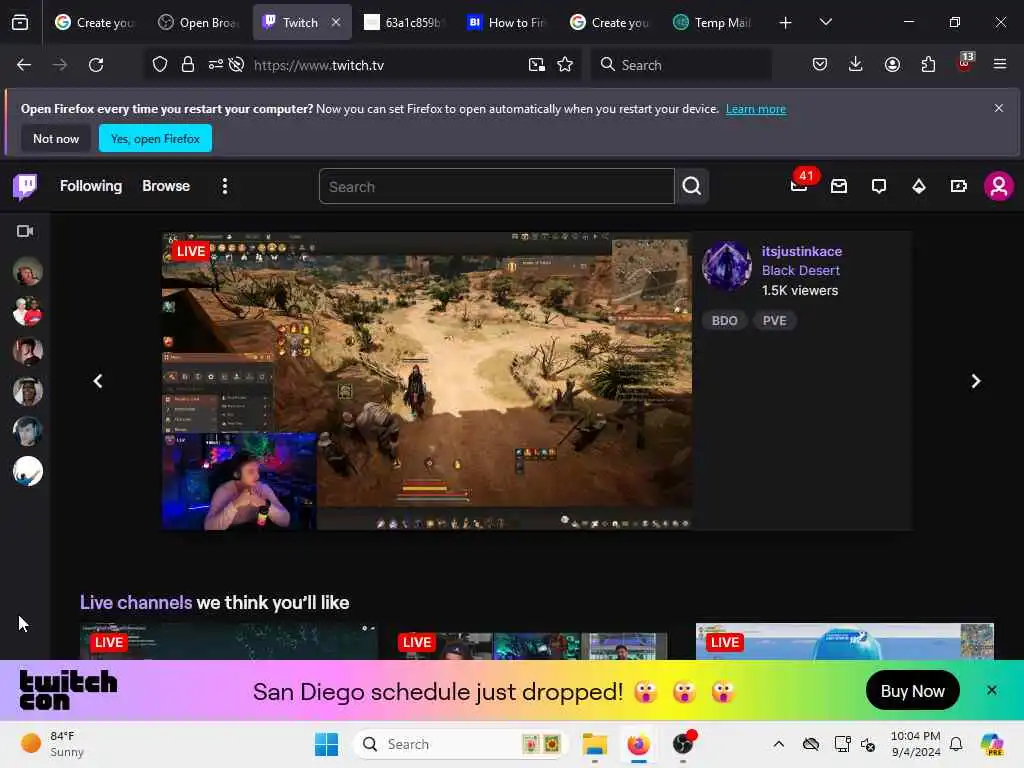Open the Browse page
Screen dimensions: 1024x768
point(166,186)
